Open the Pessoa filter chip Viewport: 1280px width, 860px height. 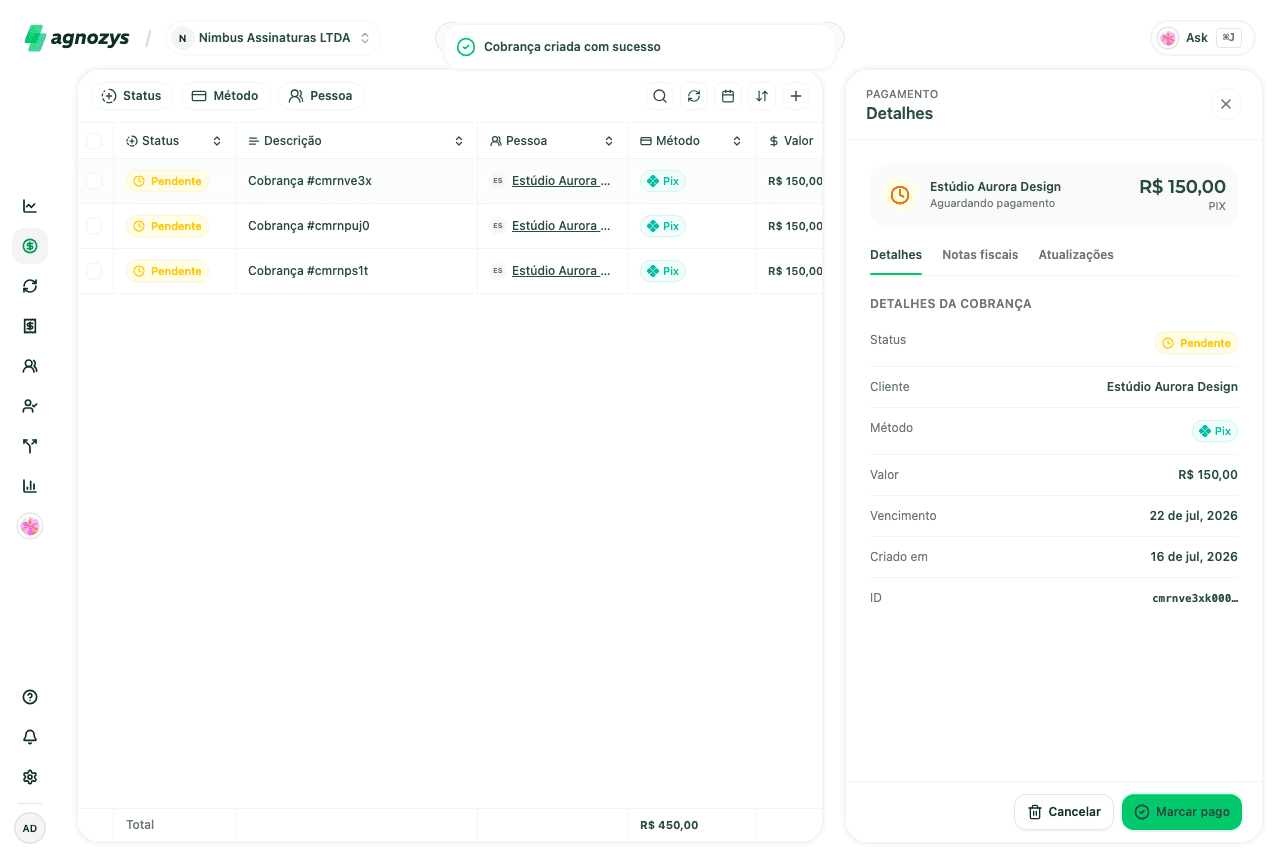click(320, 96)
